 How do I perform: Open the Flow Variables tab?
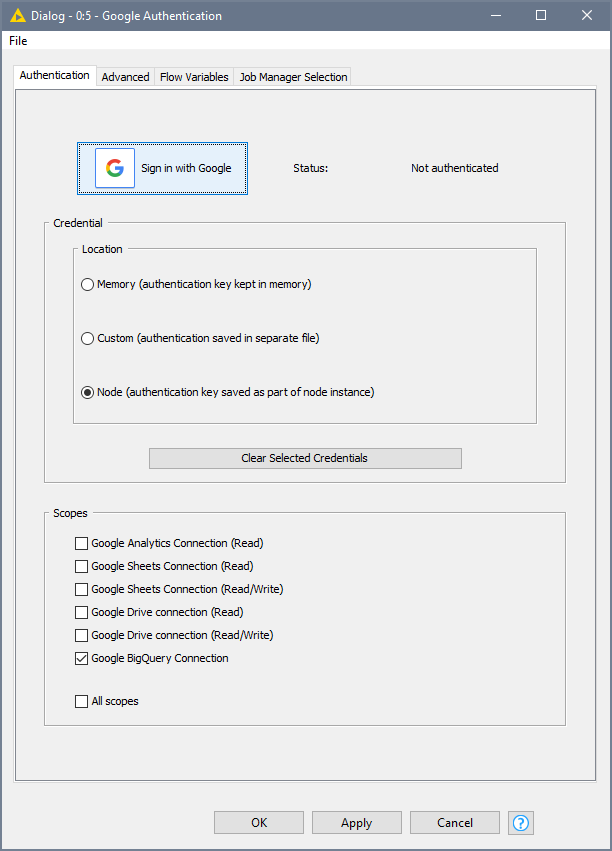194,77
